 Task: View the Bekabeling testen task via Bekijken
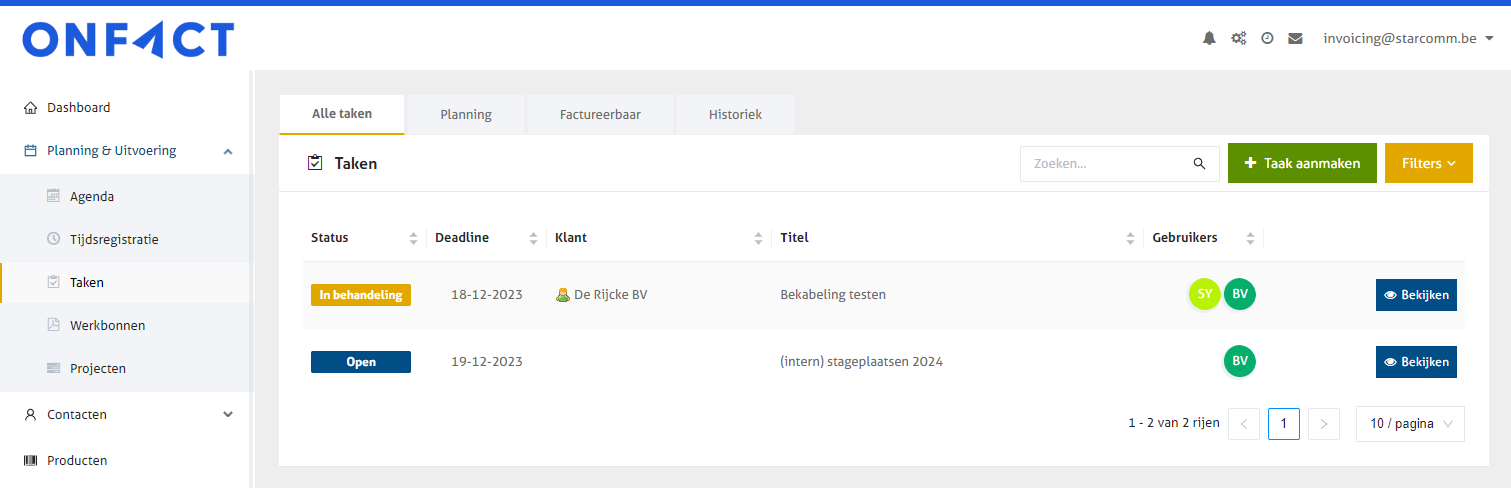(1415, 295)
